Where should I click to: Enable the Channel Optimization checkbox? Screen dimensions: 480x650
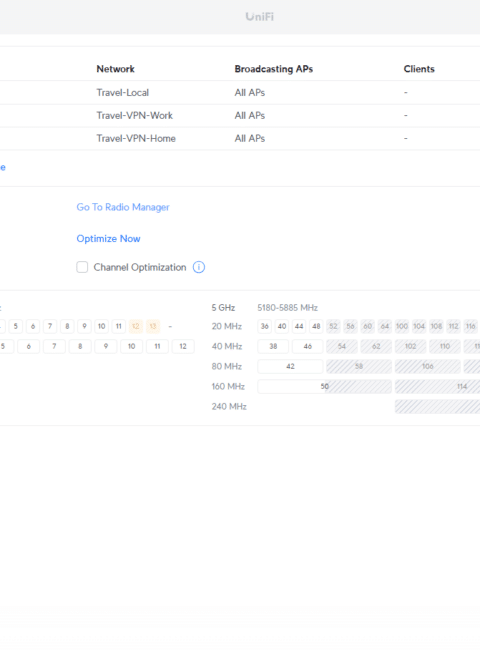coord(82,267)
